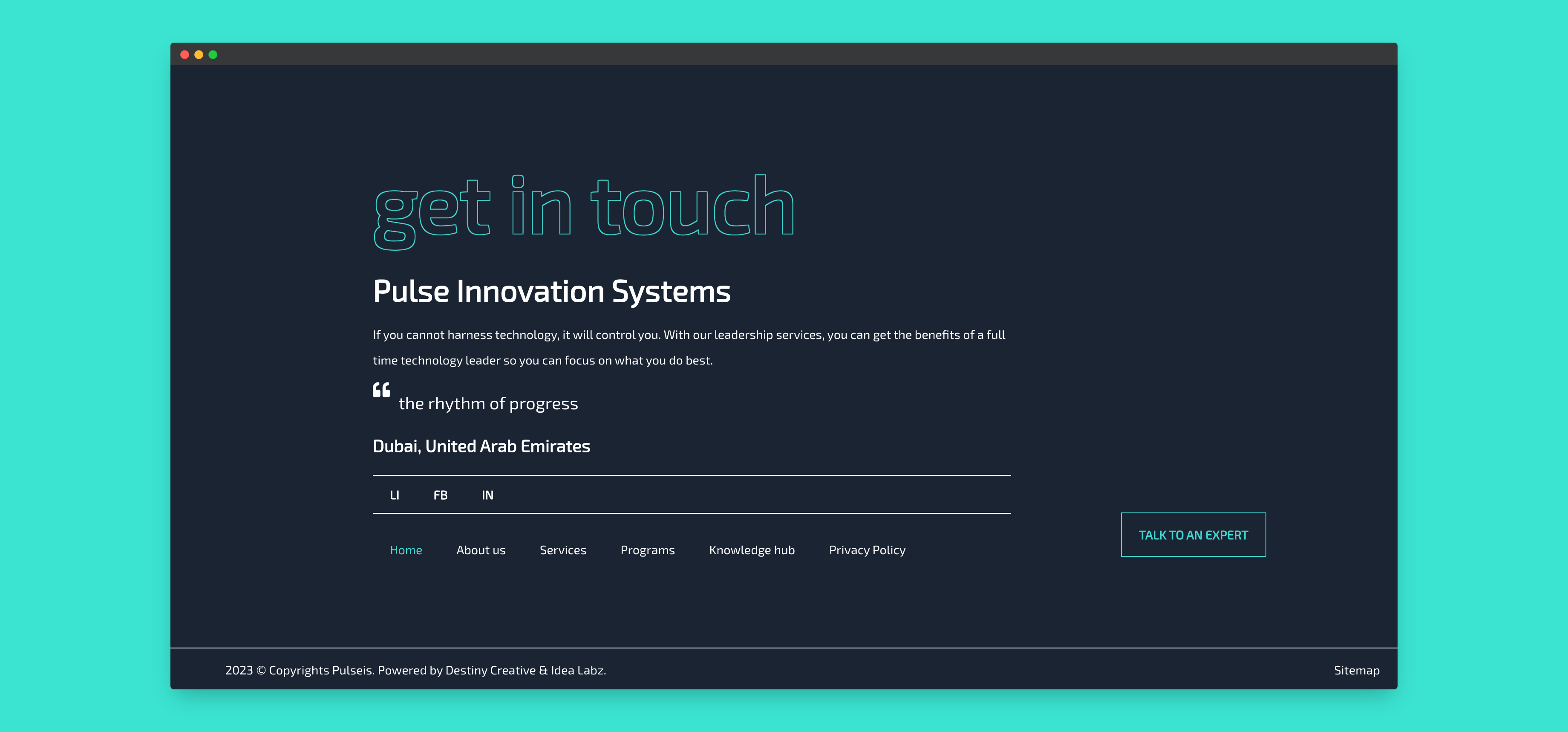The height and width of the screenshot is (732, 1568).
Task: Navigate to Knowledge hub
Action: pos(752,550)
